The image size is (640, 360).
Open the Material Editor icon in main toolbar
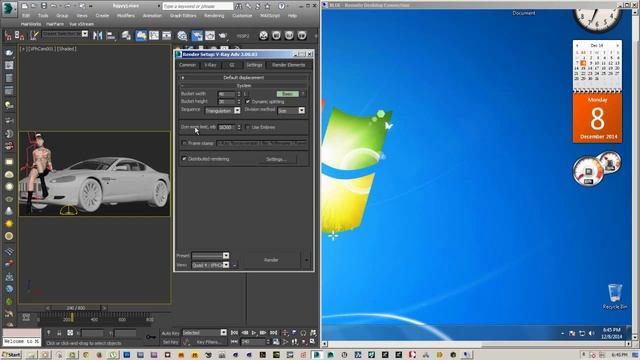point(182,36)
